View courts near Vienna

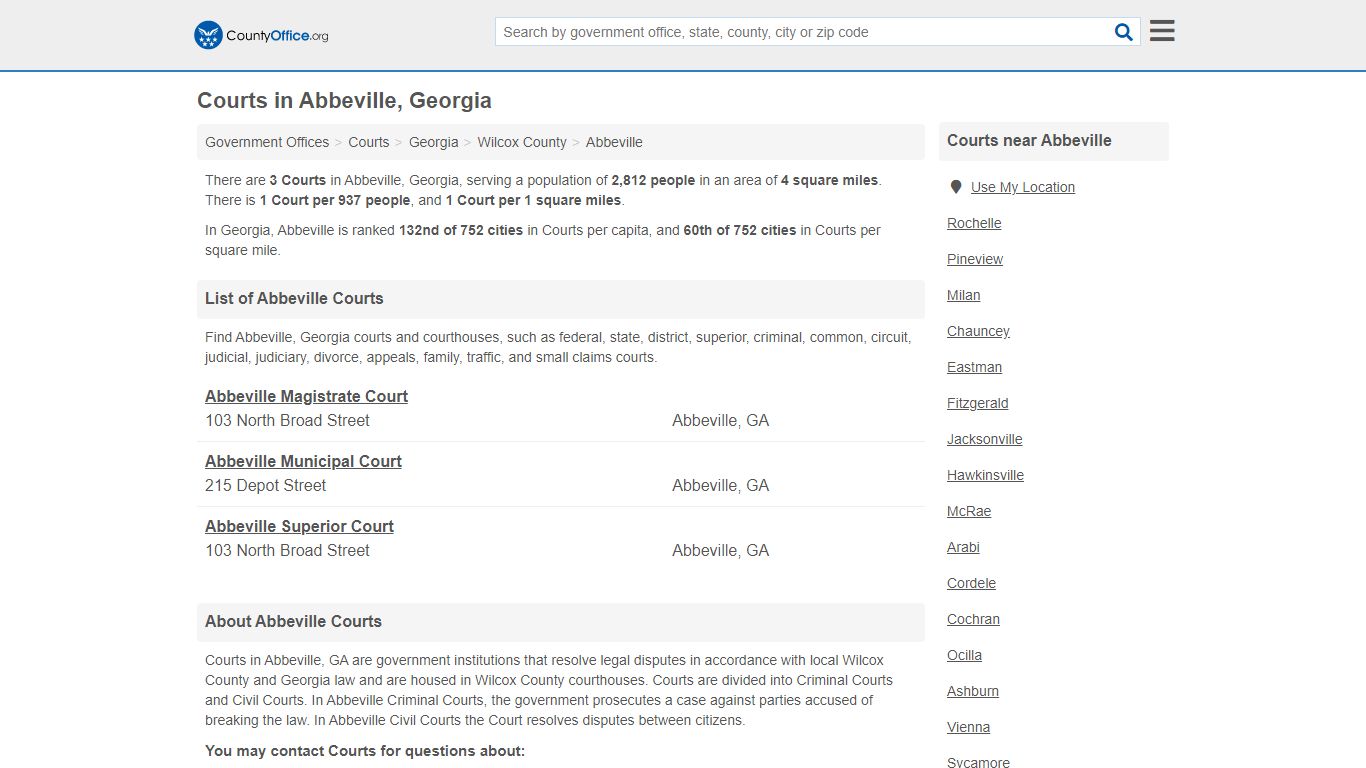click(x=968, y=727)
